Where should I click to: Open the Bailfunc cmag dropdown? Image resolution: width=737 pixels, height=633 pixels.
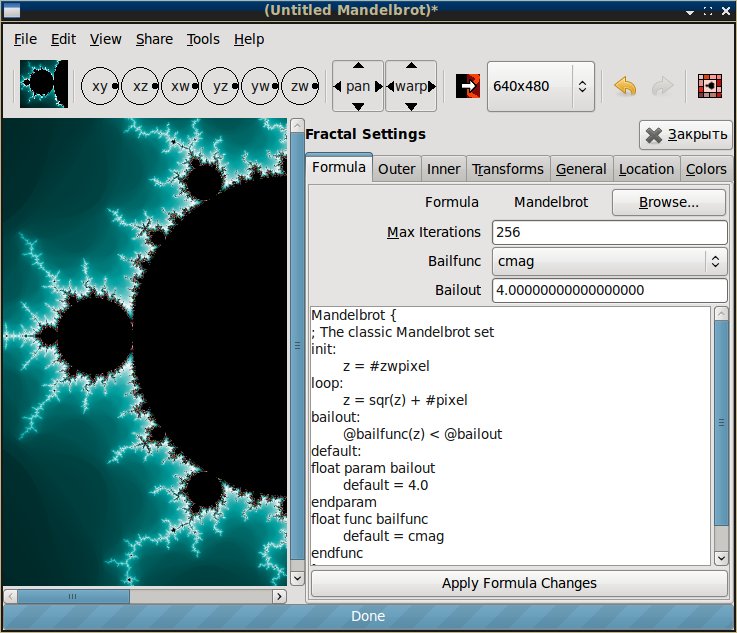tap(610, 261)
